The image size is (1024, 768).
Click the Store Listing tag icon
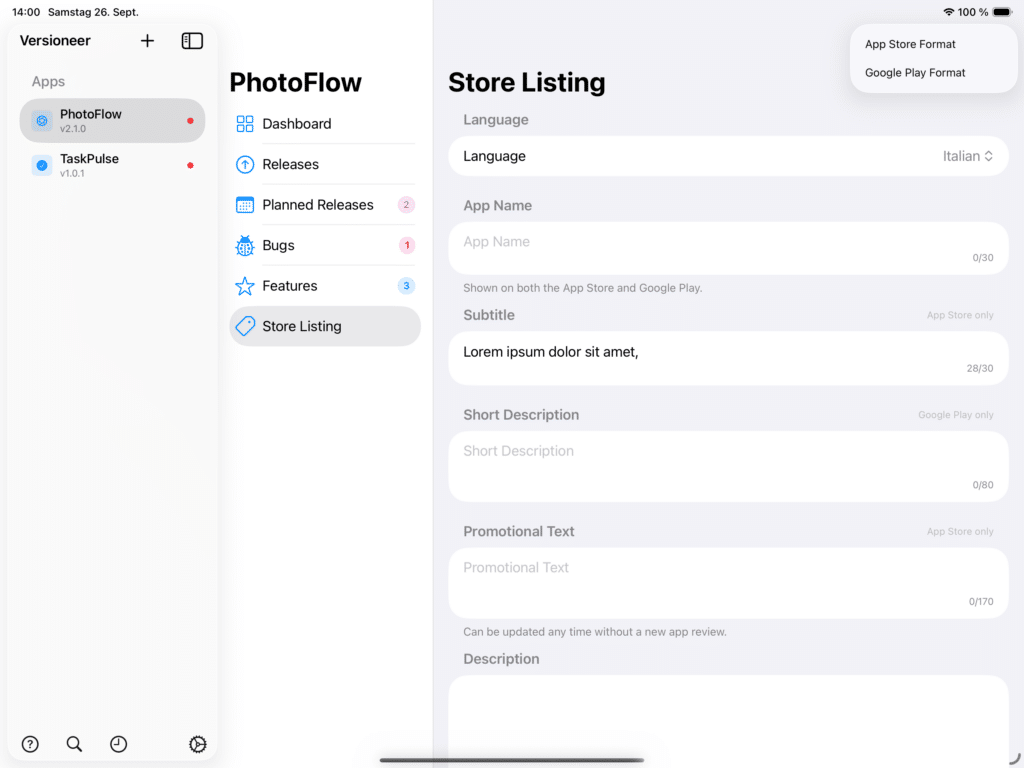(x=245, y=326)
